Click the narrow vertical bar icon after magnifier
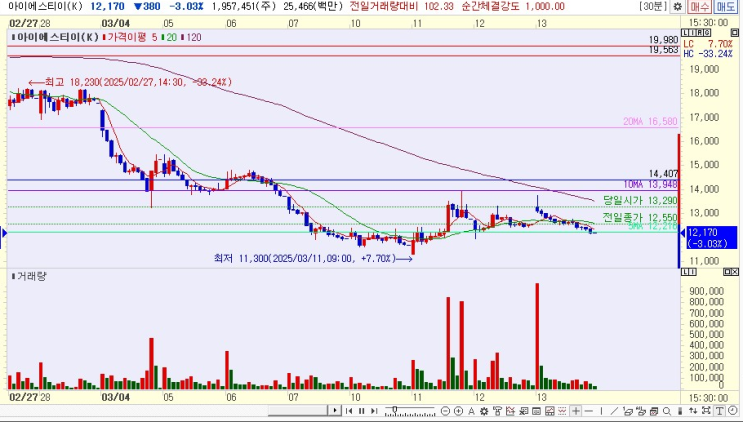Image resolution: width=743 pixels, height=422 pixels. point(680,411)
